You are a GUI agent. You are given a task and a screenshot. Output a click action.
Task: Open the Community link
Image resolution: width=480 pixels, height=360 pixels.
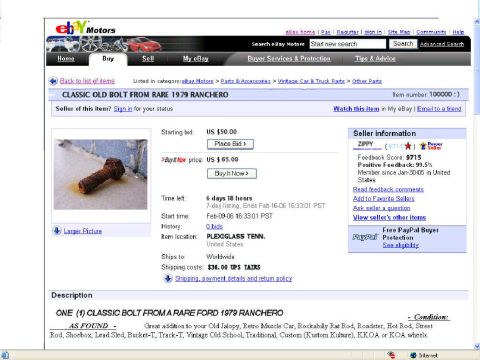point(431,32)
